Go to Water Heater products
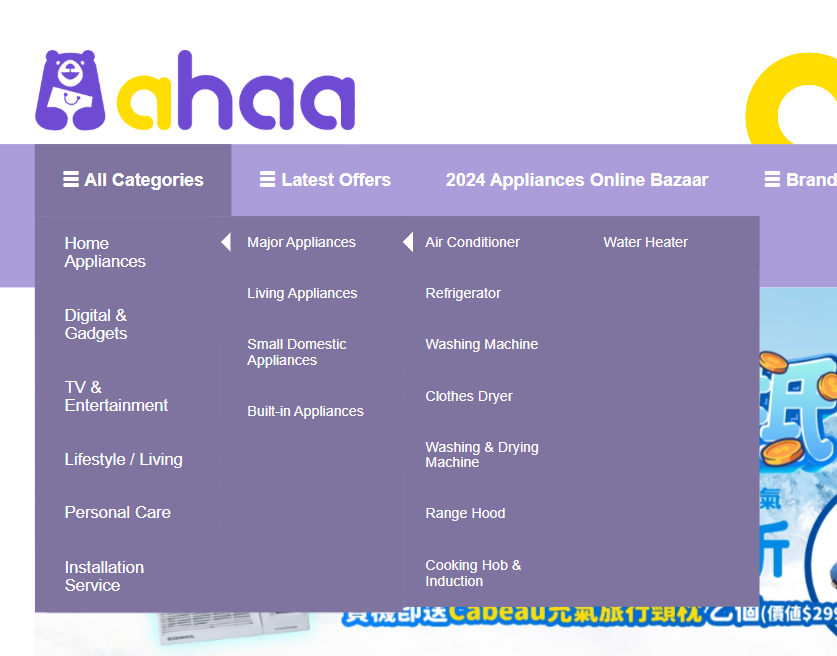 tap(645, 242)
